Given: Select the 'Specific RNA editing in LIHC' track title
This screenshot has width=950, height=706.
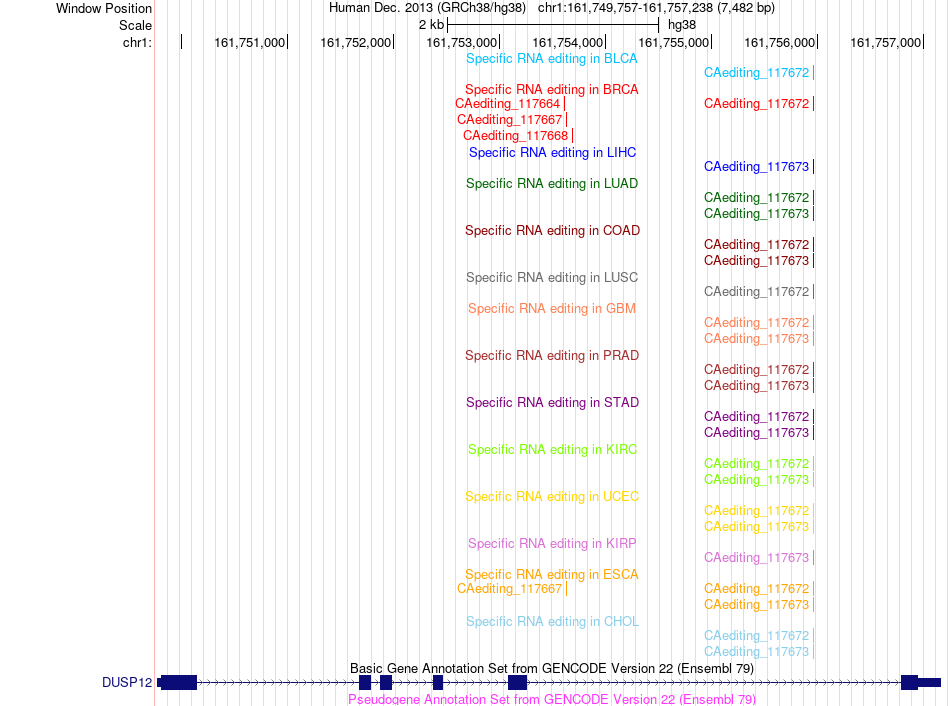Looking at the screenshot, I should tap(552, 153).
